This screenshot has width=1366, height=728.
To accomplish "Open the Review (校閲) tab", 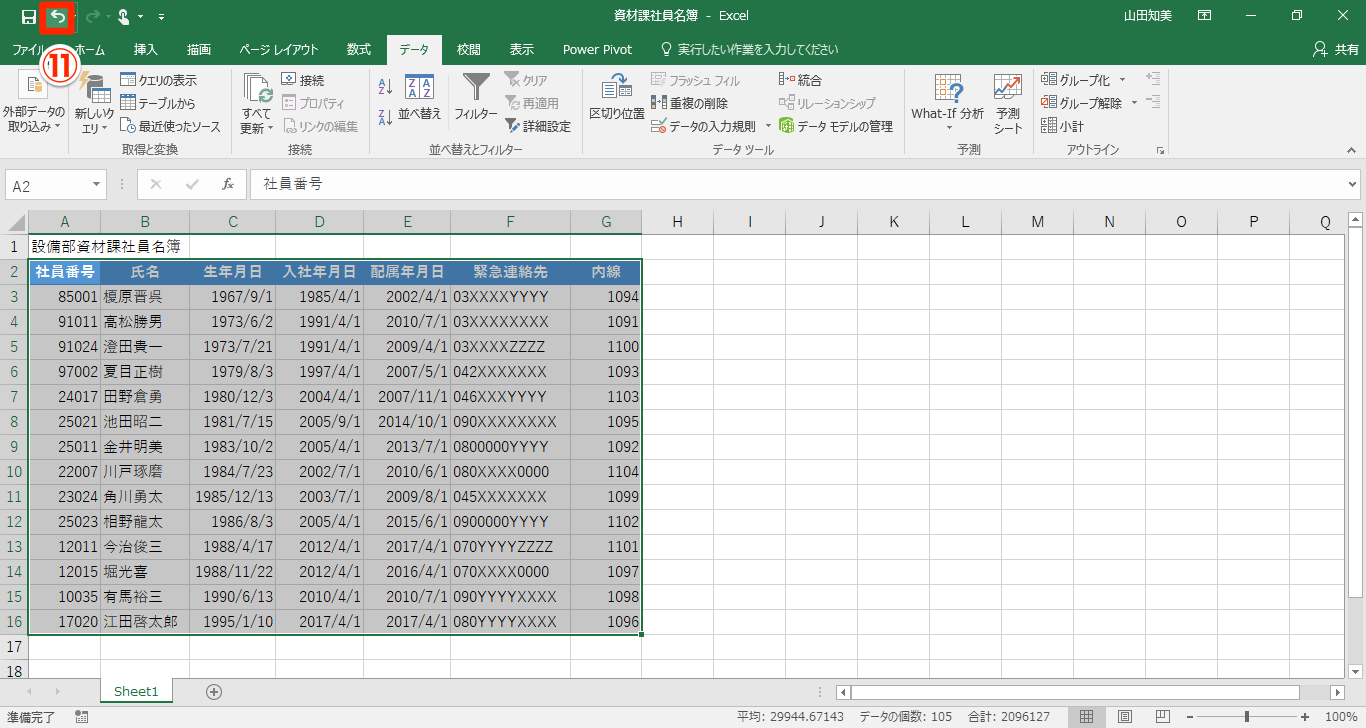I will pyautogui.click(x=468, y=49).
